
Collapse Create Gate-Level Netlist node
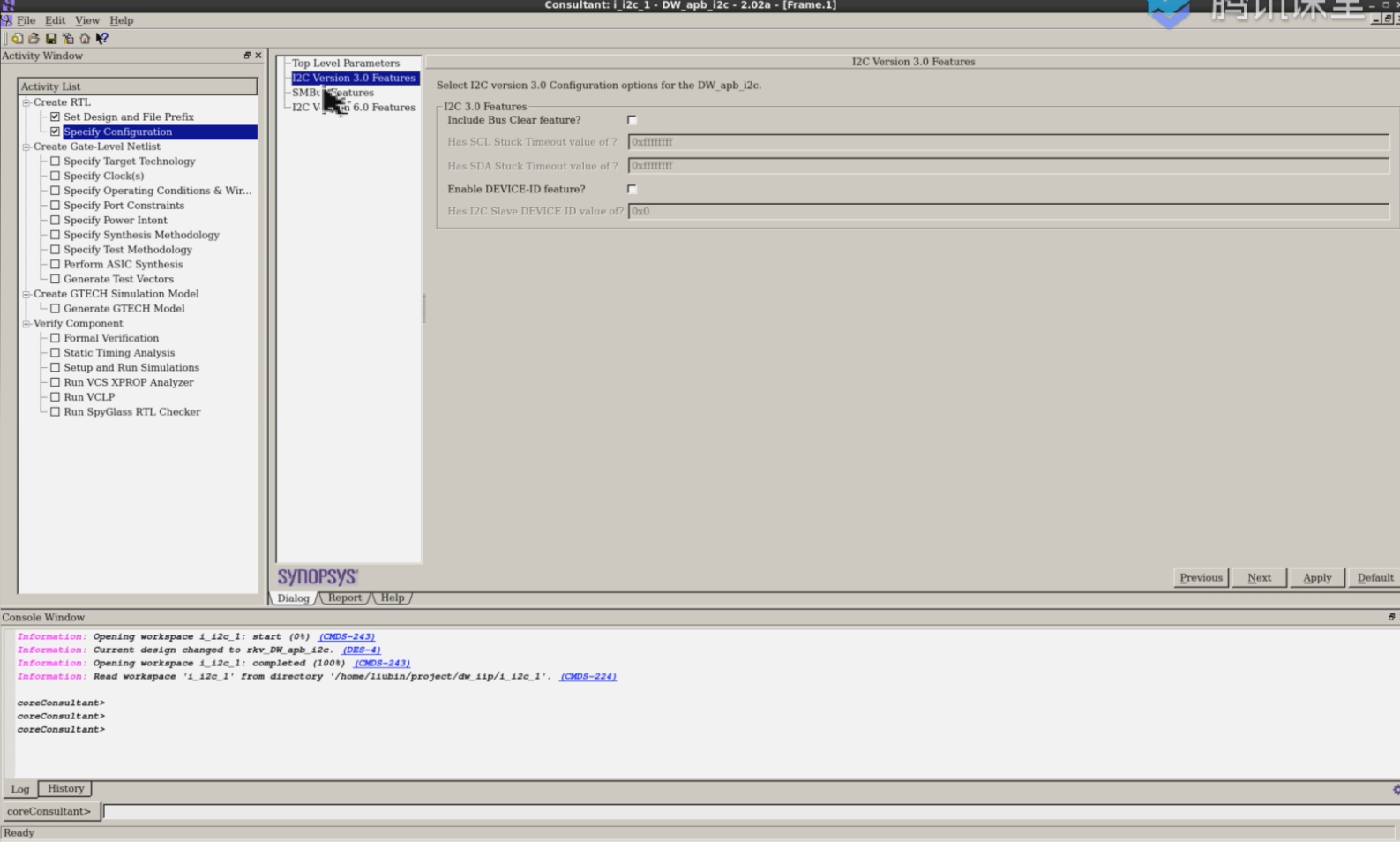click(x=26, y=147)
